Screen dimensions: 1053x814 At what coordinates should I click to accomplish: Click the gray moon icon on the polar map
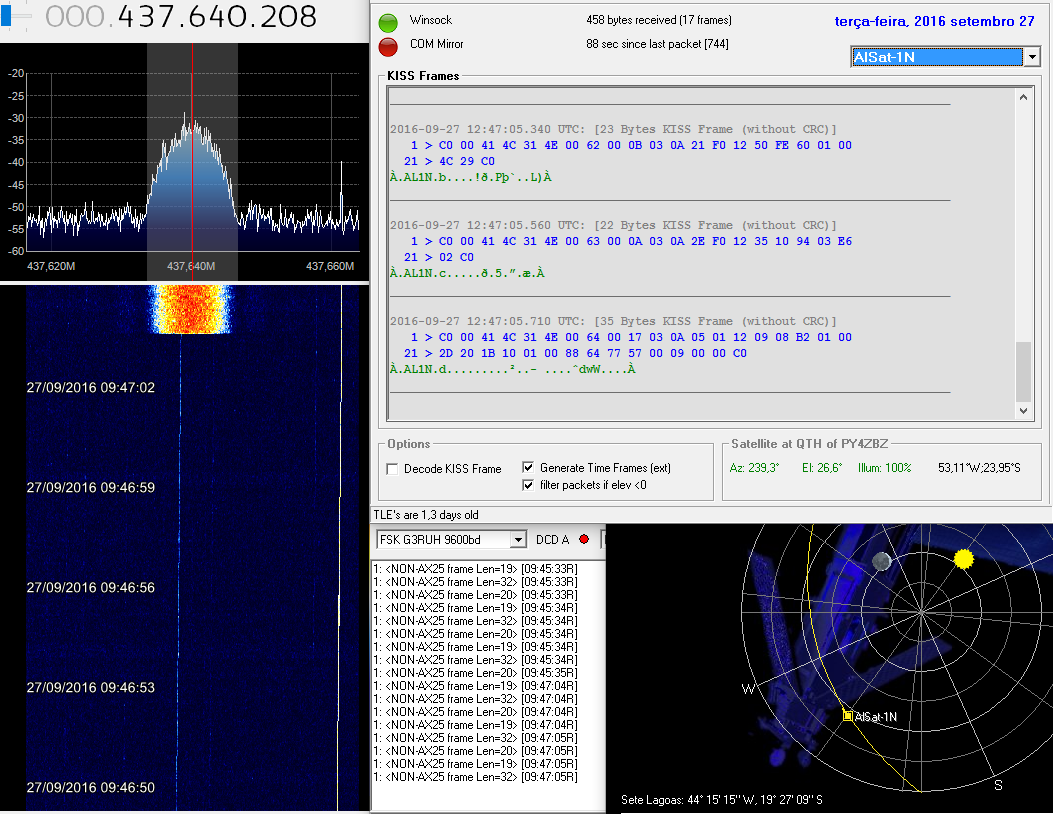(x=881, y=562)
